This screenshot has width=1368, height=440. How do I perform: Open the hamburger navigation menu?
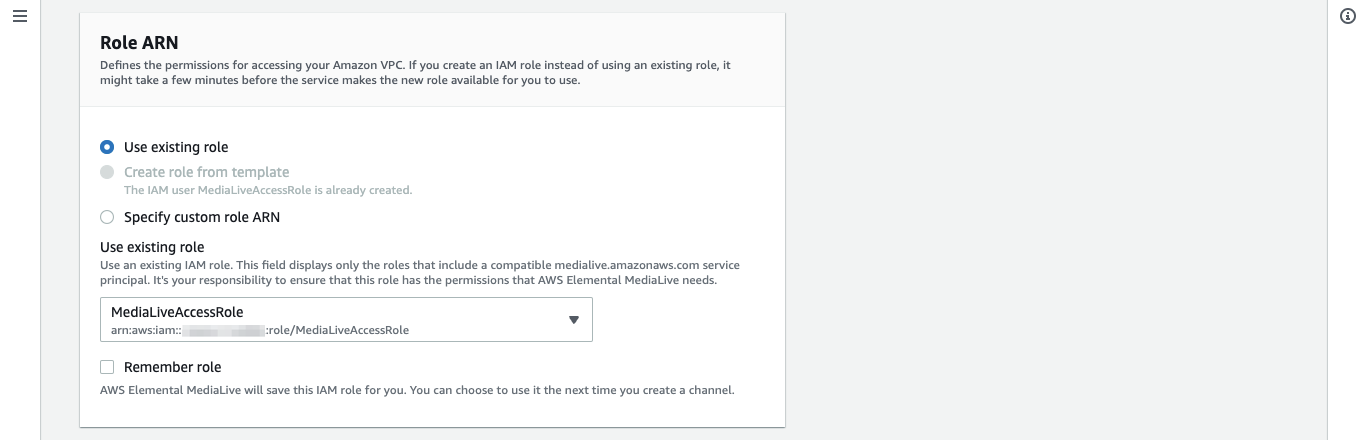[19, 17]
